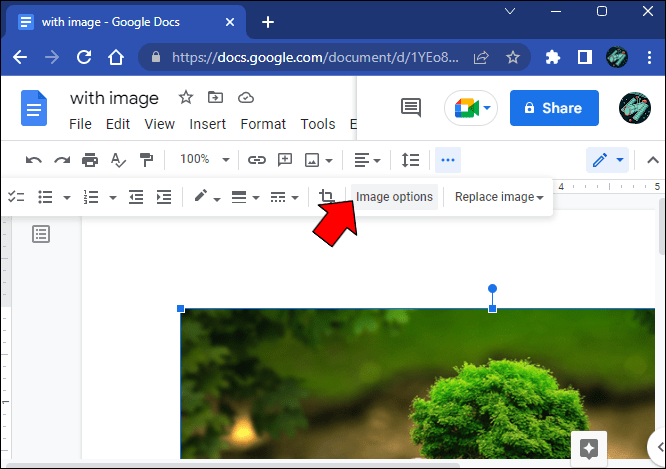This screenshot has height=469, width=666.
Task: Click the share page icon in address bar
Action: (x=481, y=57)
